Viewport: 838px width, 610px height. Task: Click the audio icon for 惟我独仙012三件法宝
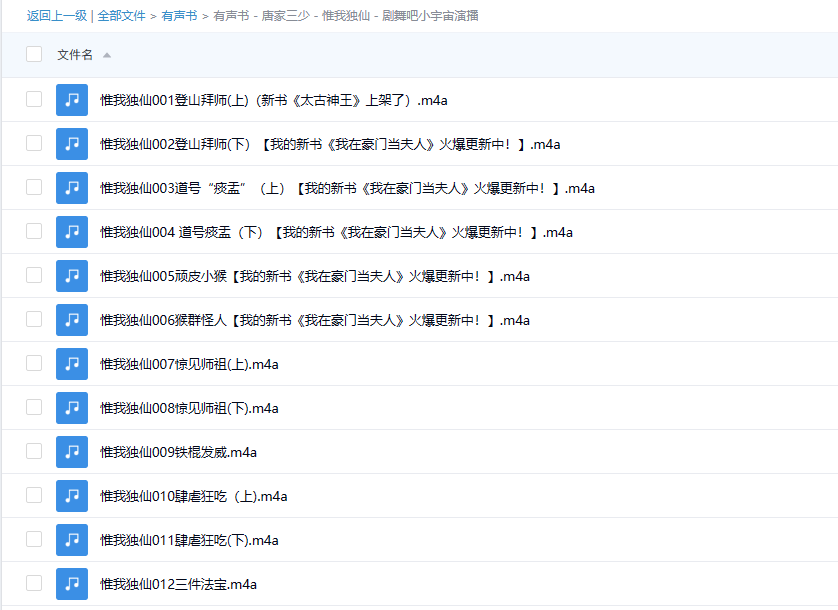[x=71, y=583]
